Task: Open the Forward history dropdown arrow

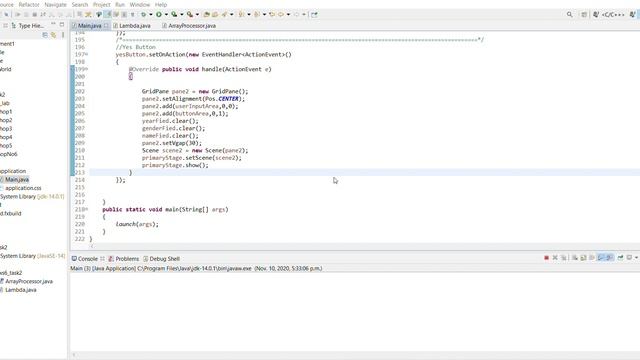Action: (x=304, y=14)
